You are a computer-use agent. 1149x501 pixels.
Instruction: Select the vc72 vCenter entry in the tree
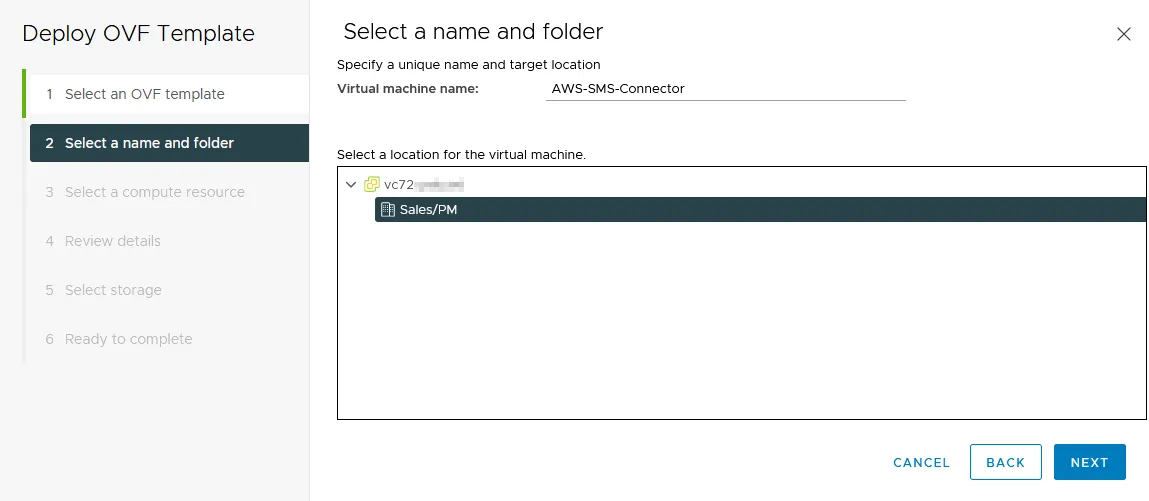pos(424,185)
